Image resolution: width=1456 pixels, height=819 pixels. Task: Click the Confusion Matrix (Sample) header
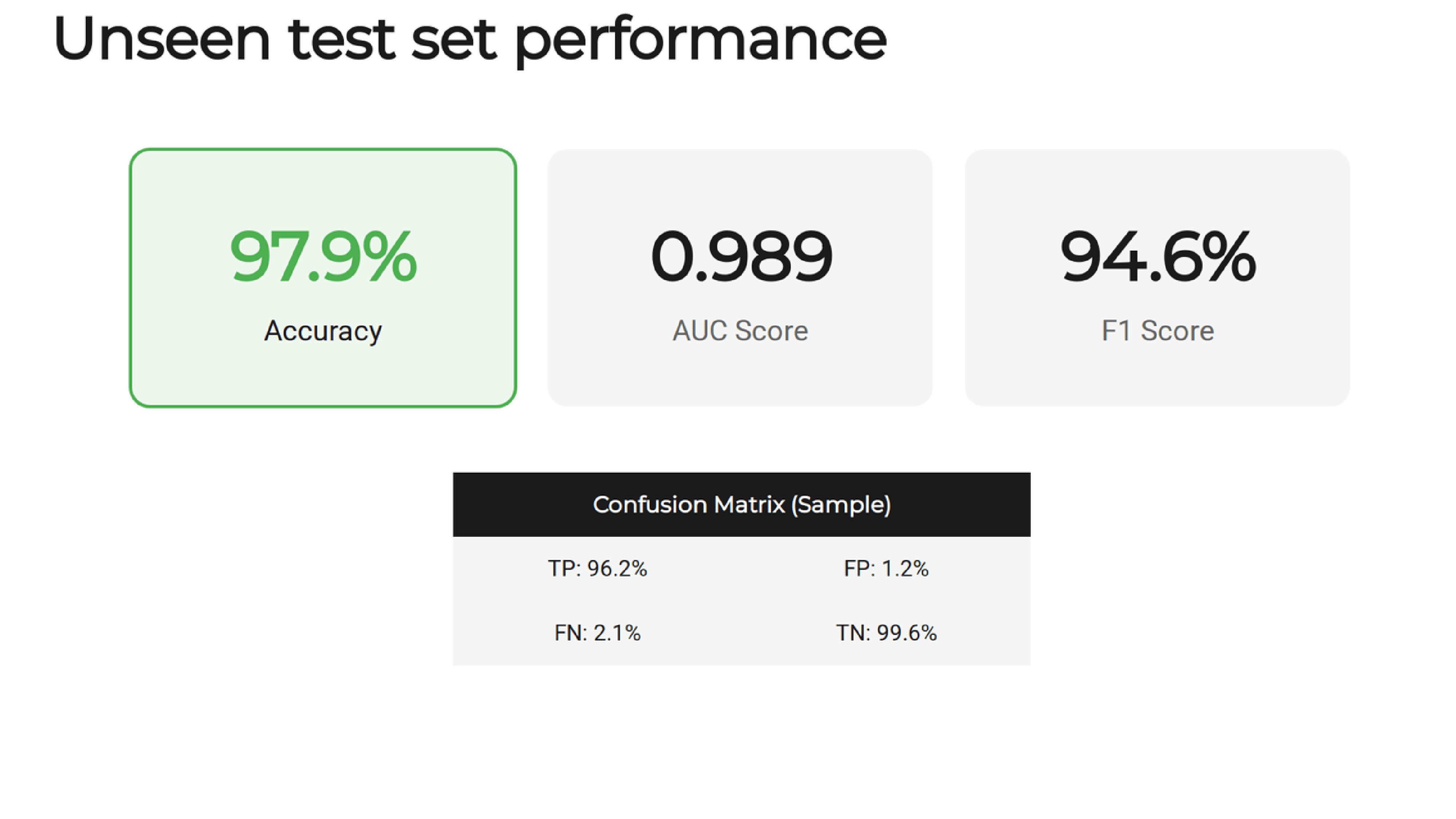point(741,504)
